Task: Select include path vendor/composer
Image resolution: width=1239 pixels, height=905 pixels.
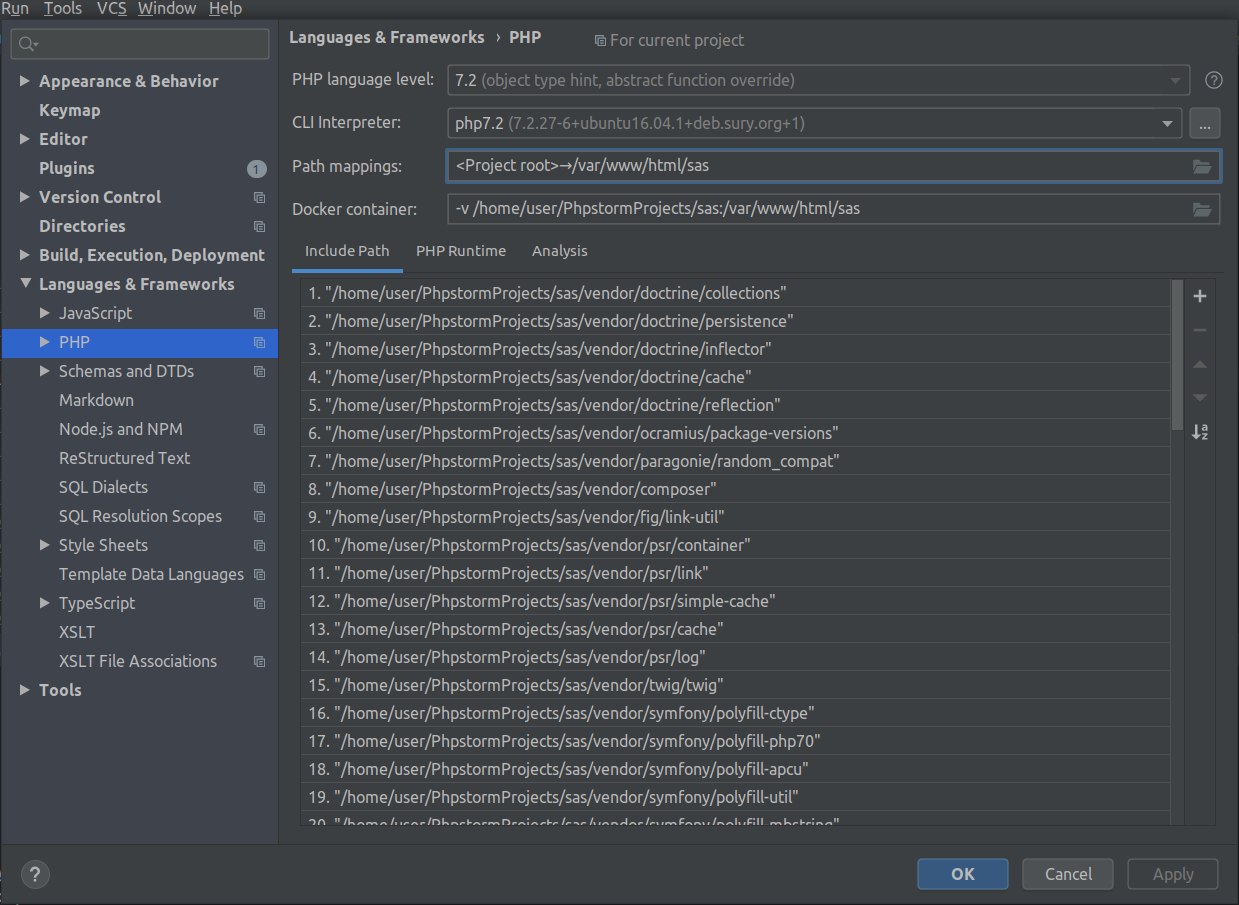Action: 735,489
